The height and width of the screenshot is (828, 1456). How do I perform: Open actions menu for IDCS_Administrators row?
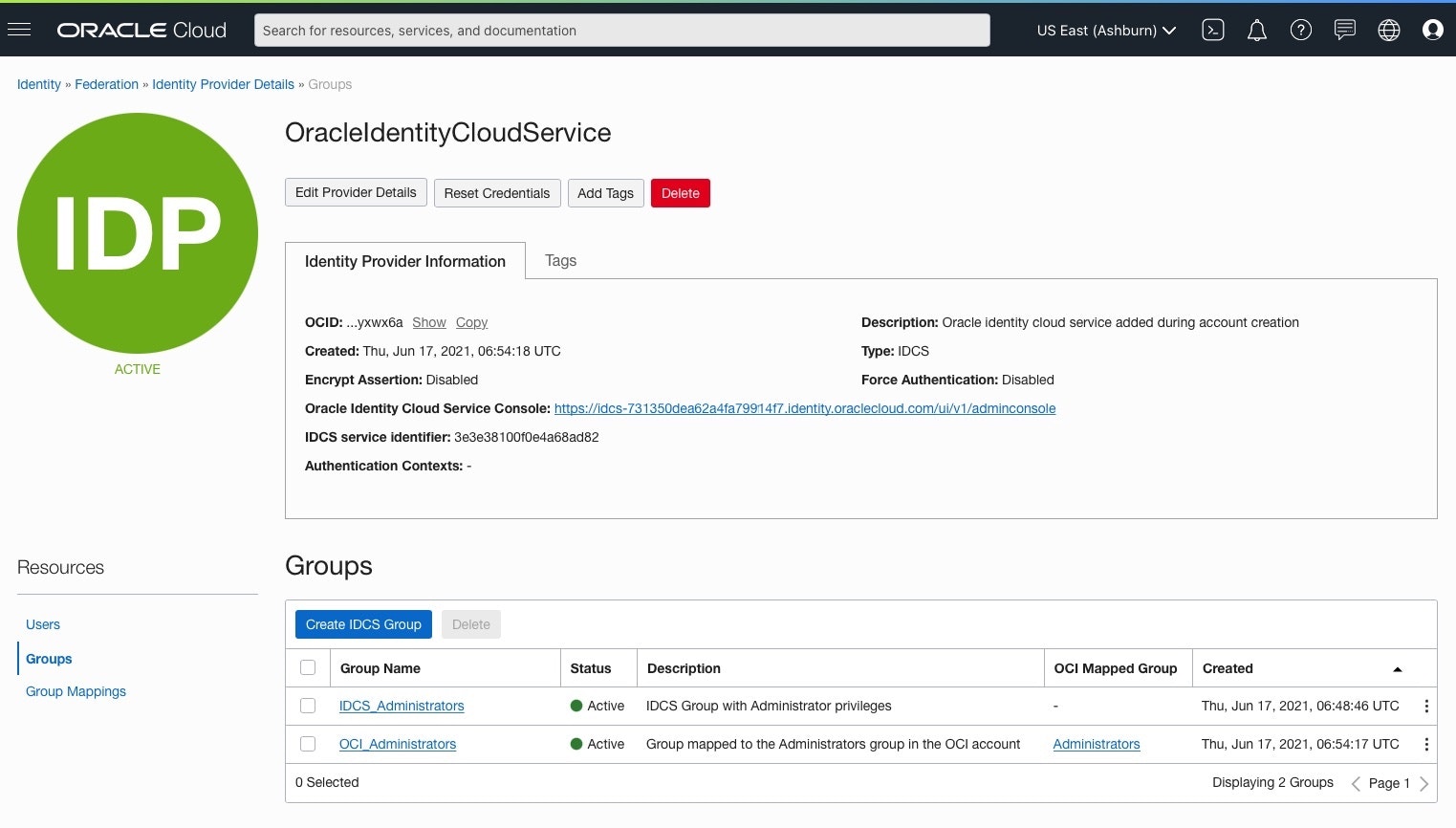pos(1426,707)
